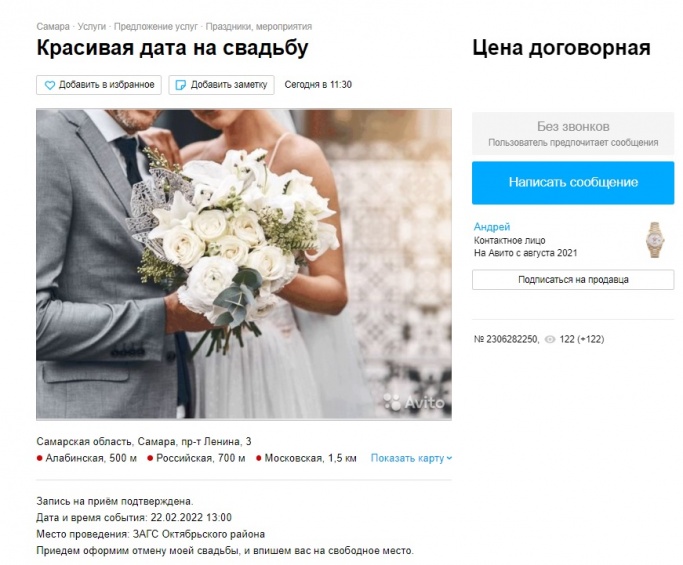Click the note icon beside Добавить заметку

180,85
